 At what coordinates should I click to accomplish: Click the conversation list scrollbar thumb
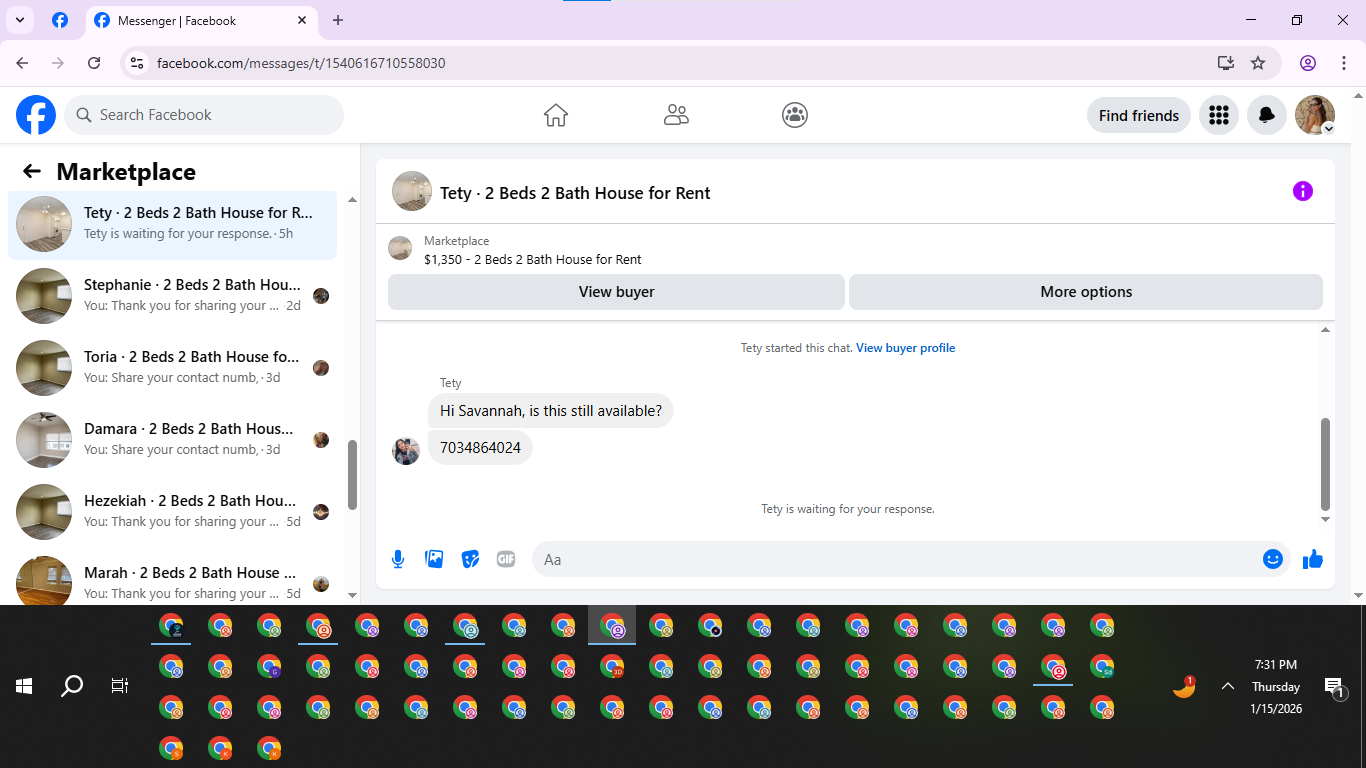point(352,475)
